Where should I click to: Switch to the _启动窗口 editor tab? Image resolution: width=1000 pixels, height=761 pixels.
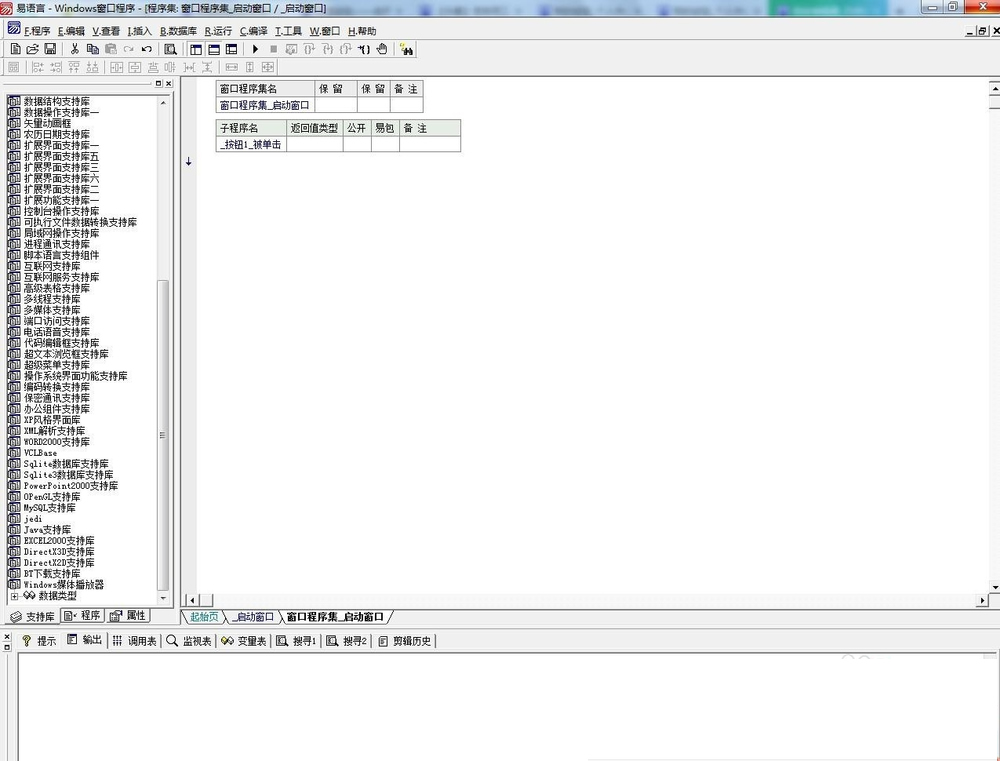[253, 617]
